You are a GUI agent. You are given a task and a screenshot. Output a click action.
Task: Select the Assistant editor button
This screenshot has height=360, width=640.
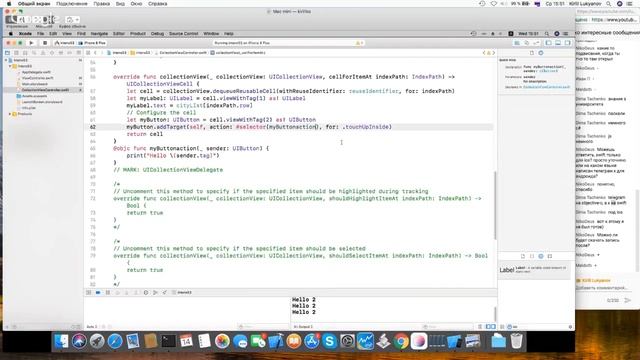pos(527,43)
